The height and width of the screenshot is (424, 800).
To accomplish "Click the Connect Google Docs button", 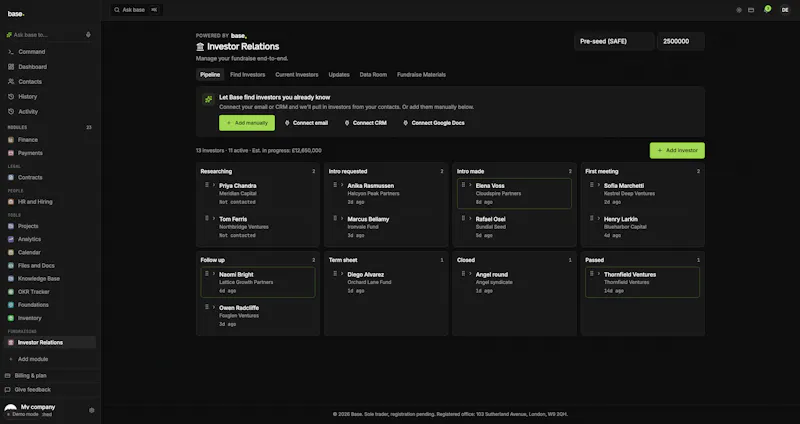I will point(434,123).
